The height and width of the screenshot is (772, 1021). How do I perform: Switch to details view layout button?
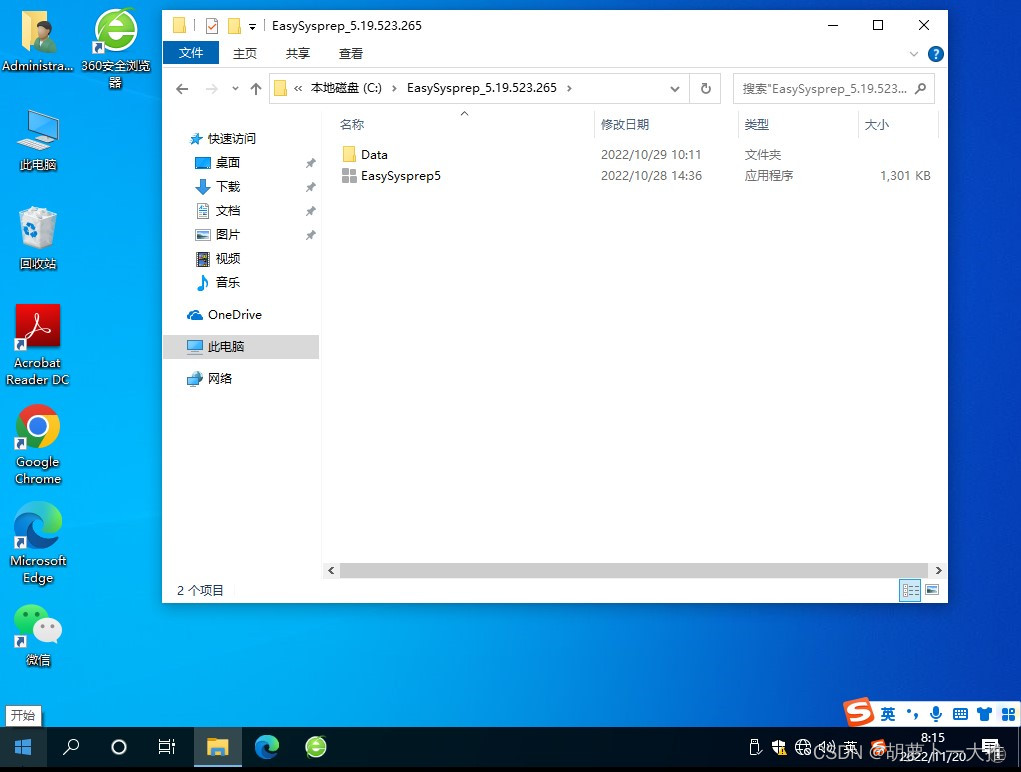[910, 590]
